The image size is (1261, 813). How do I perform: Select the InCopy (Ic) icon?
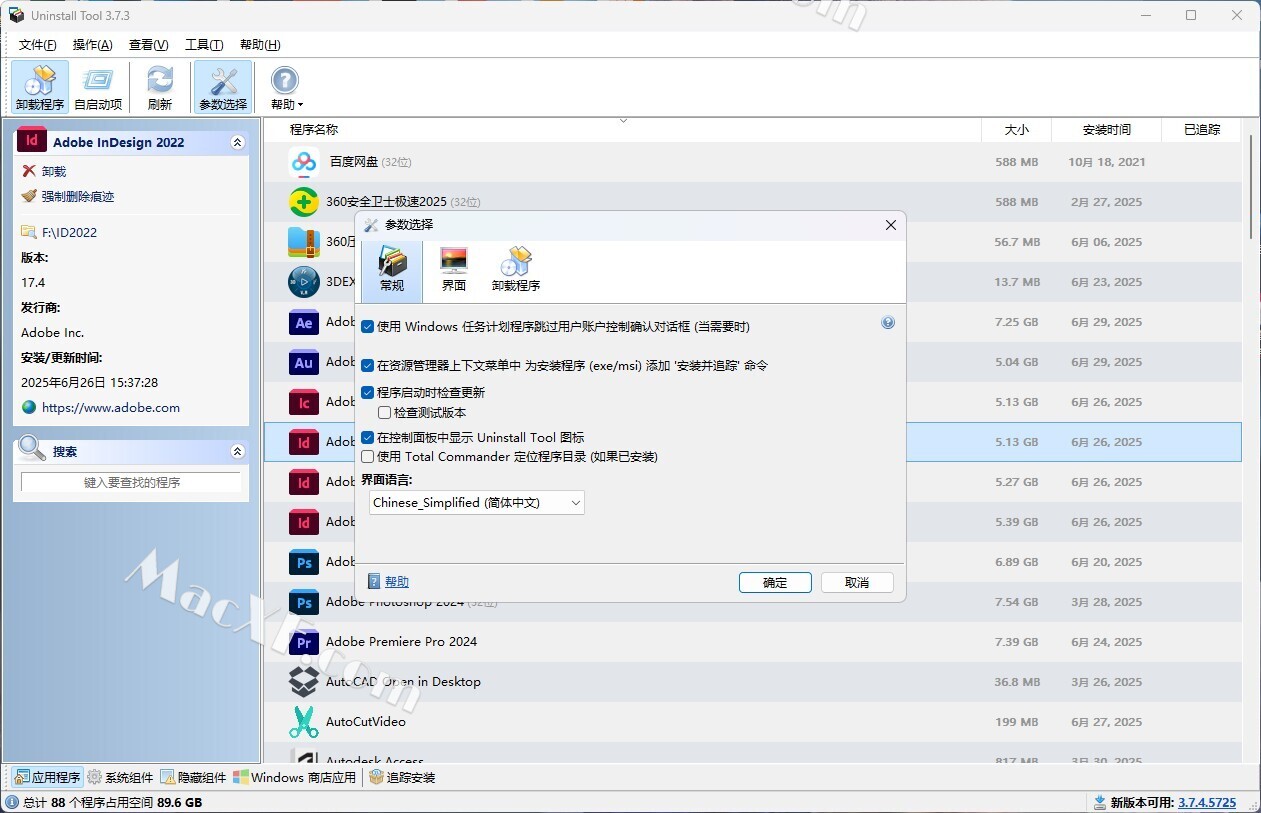pyautogui.click(x=304, y=402)
